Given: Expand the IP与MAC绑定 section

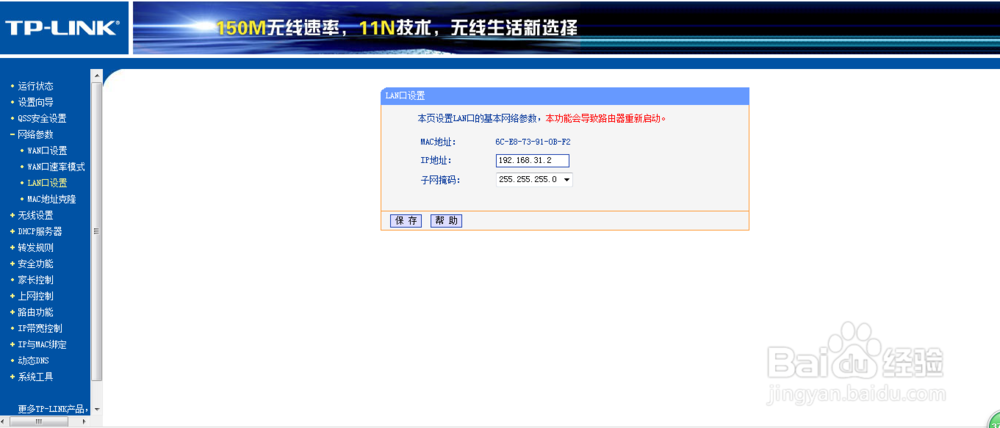Looking at the screenshot, I should (x=41, y=344).
